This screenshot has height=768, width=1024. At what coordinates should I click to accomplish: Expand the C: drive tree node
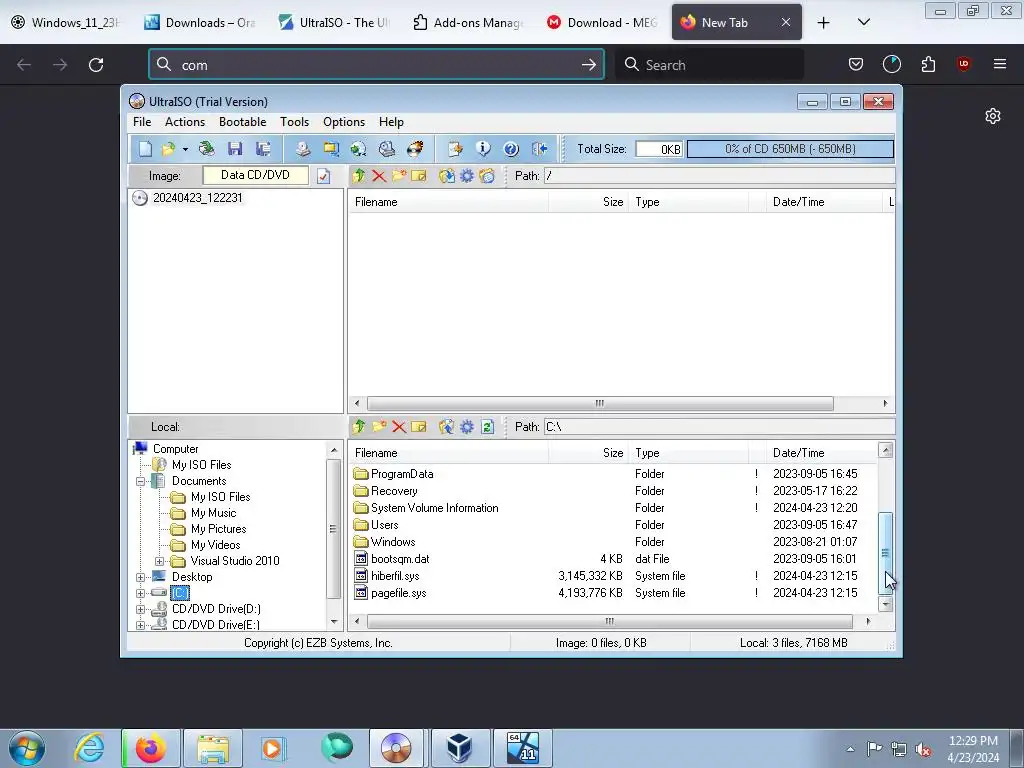(x=140, y=593)
